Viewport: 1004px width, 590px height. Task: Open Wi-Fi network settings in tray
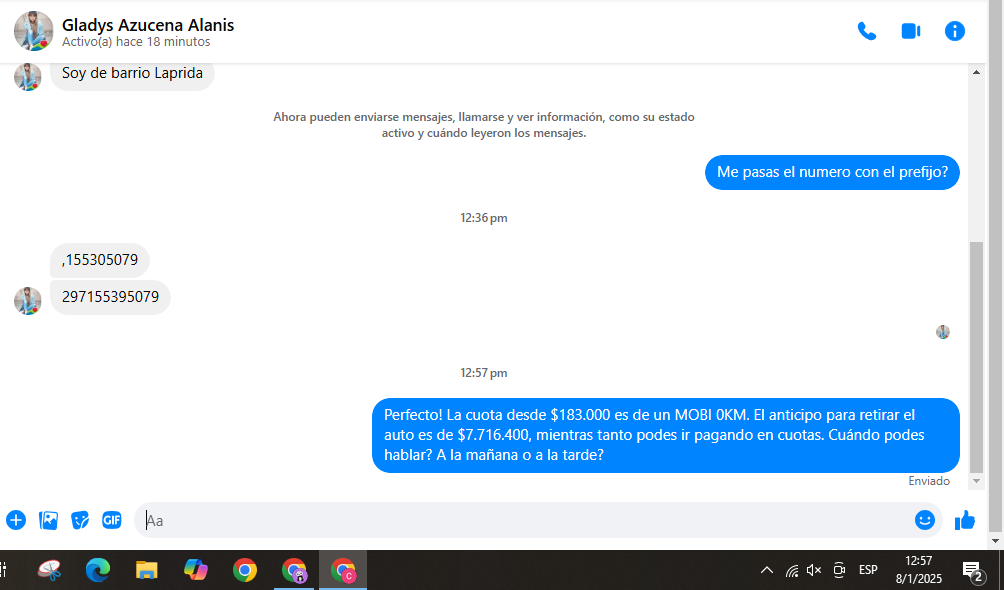(x=792, y=570)
